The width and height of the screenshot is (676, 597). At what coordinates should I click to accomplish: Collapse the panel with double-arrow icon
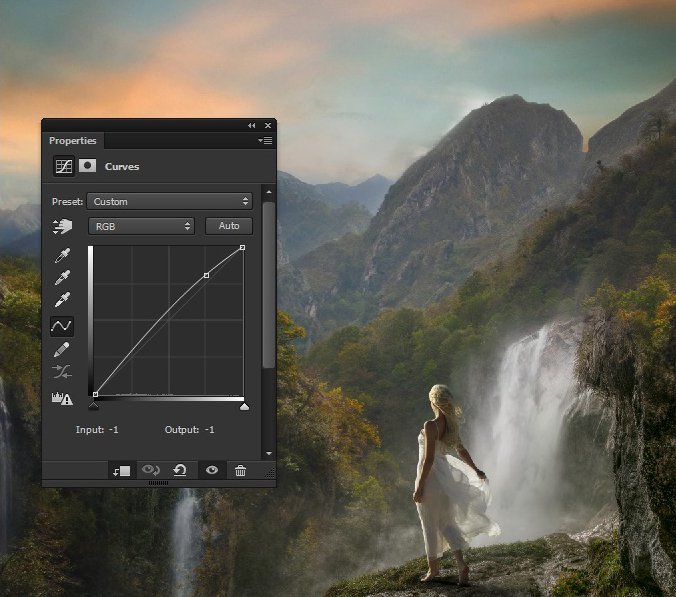(252, 125)
